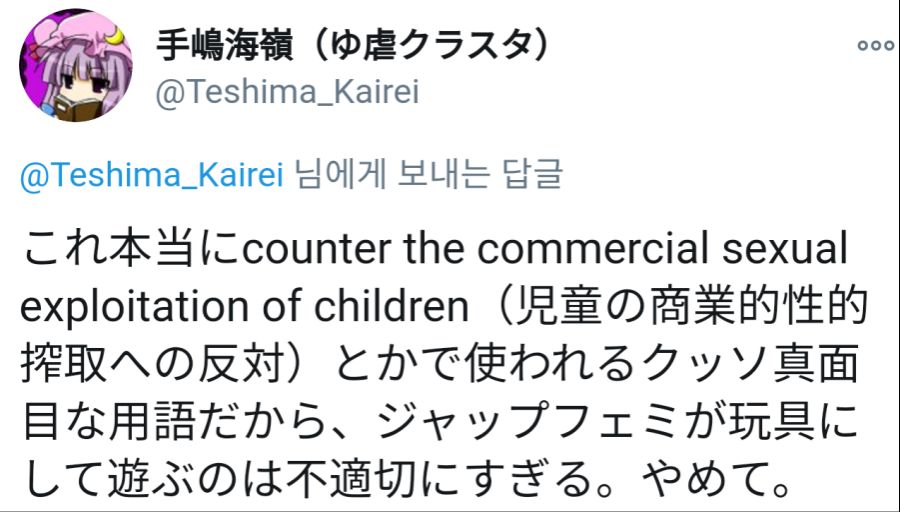
Task: Click the 児童の商業的性的 text
Action: 691,307
